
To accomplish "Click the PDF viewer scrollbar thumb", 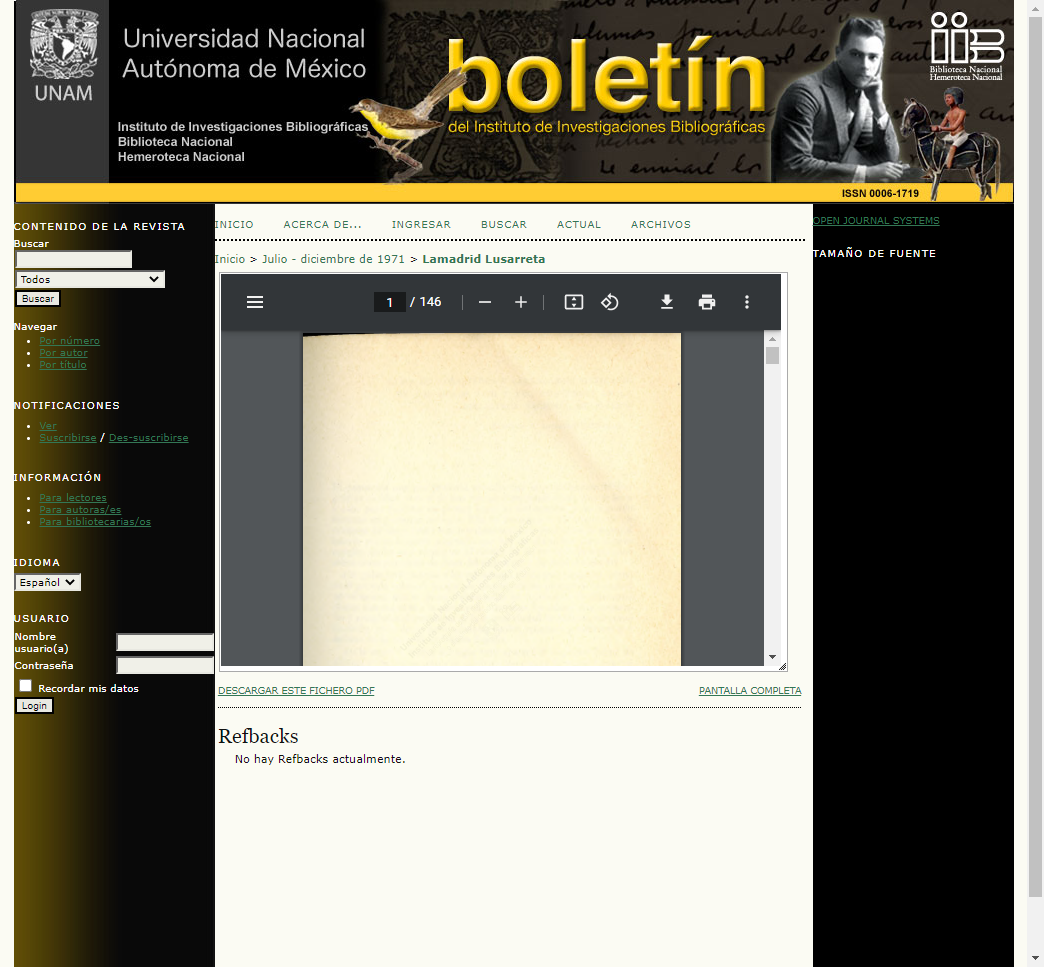I will 772,356.
